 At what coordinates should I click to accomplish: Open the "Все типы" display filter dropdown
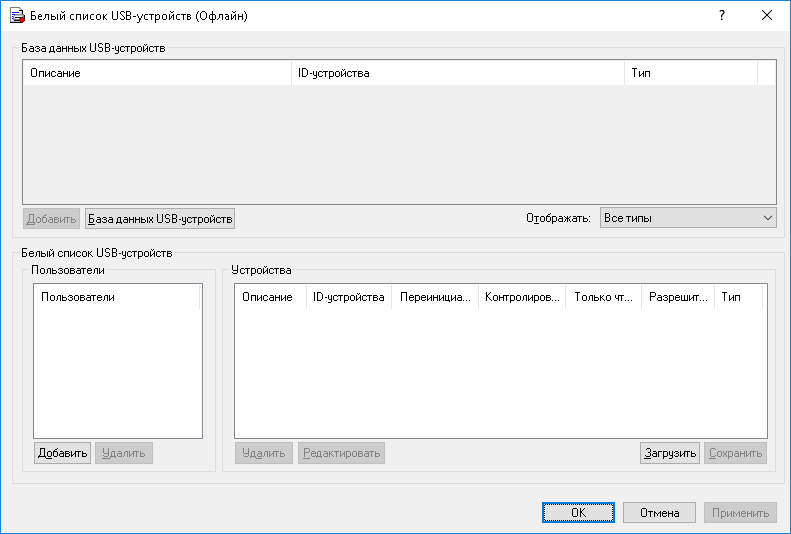coord(688,218)
